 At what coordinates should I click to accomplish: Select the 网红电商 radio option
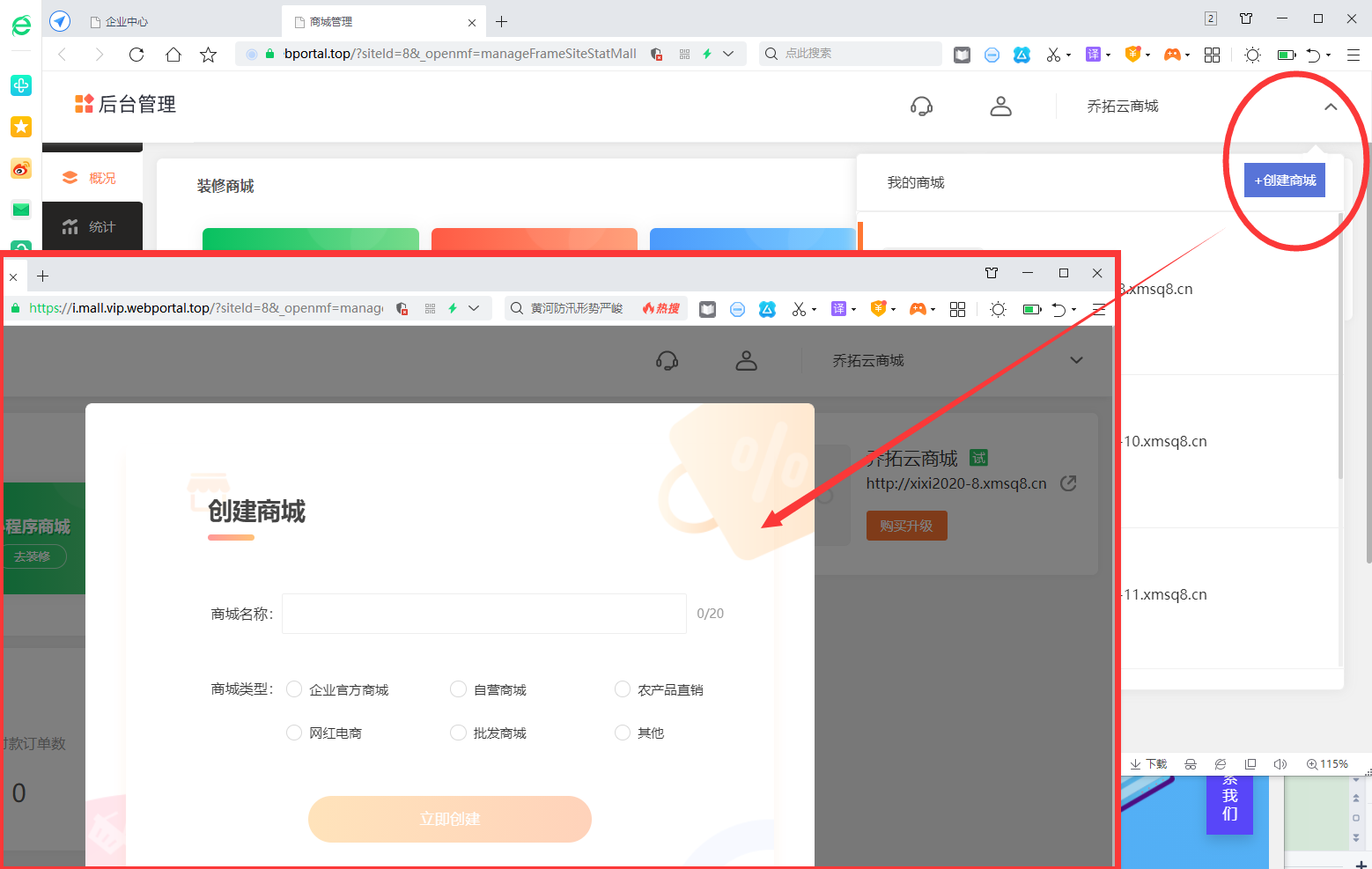[x=294, y=733]
